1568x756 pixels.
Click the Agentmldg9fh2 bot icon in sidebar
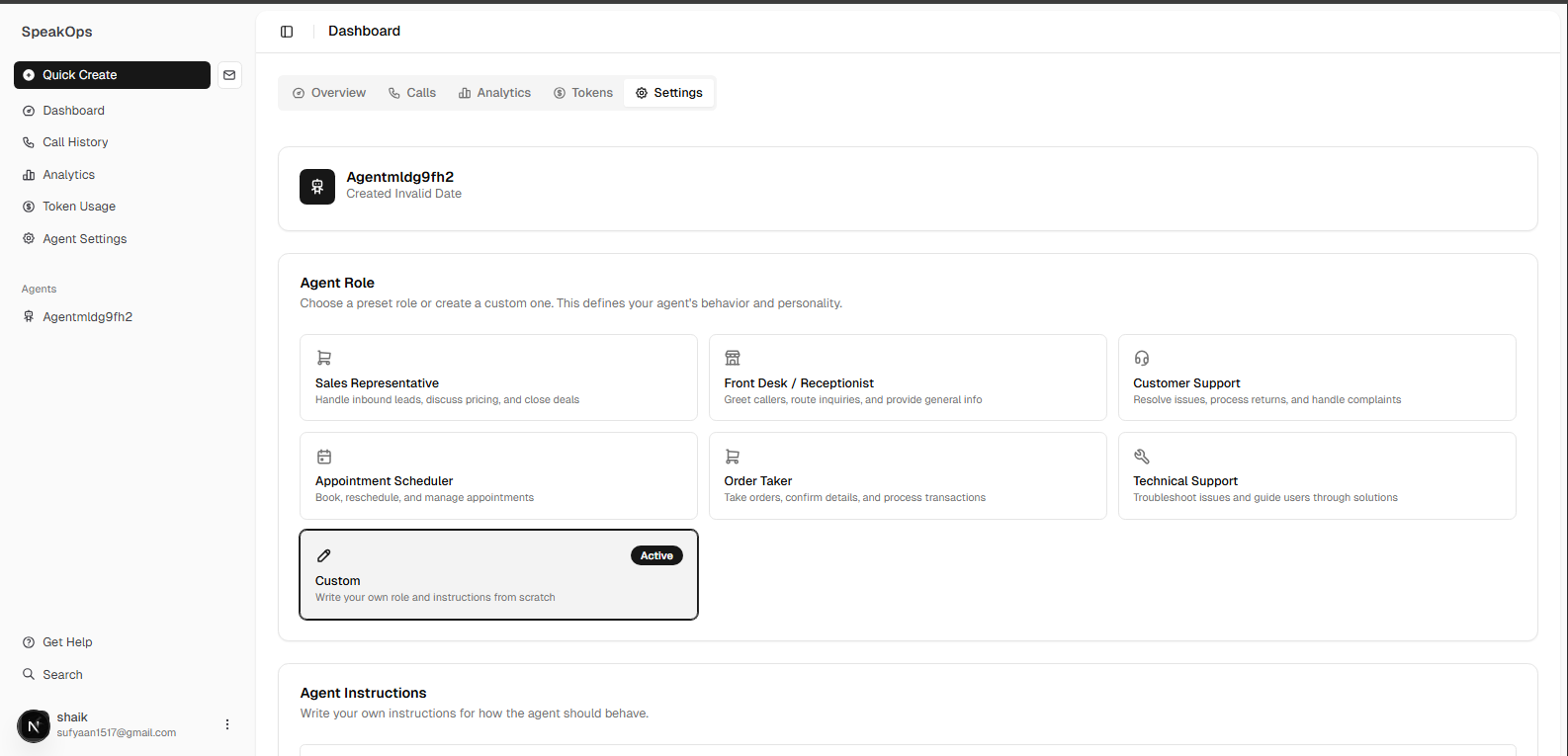29,317
